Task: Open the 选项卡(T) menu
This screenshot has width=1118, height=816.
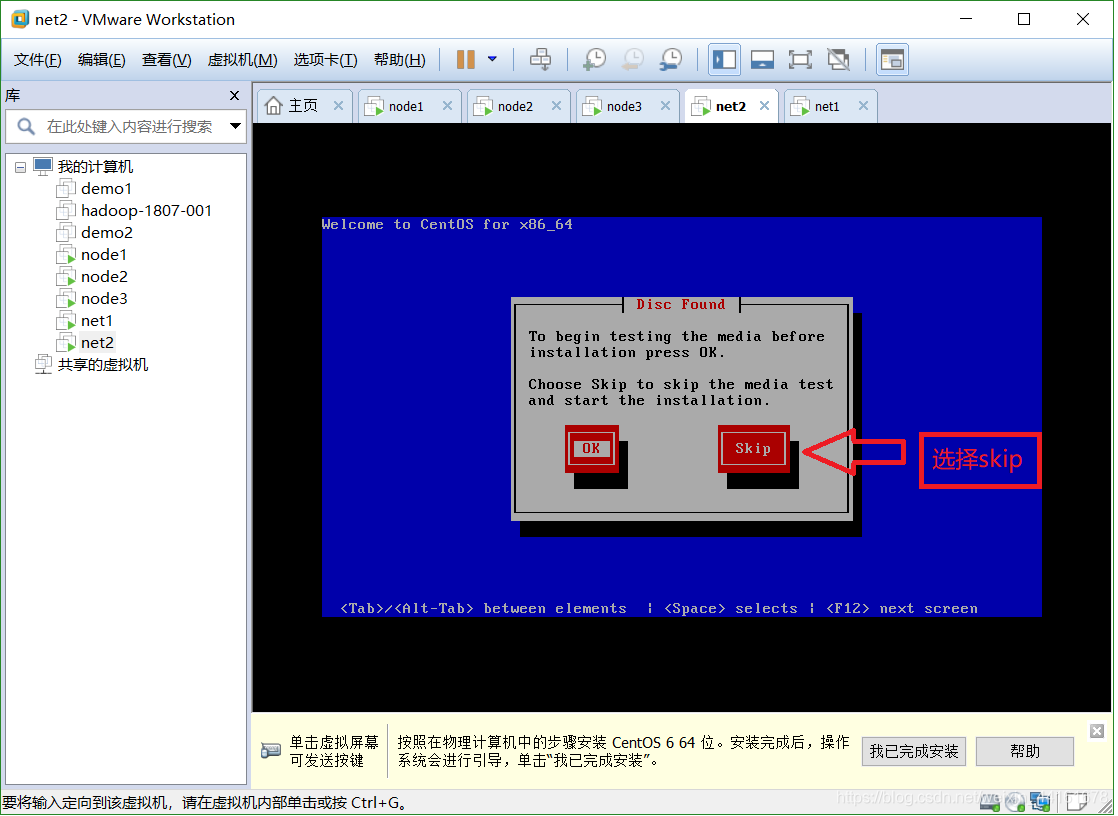Action: click(325, 60)
